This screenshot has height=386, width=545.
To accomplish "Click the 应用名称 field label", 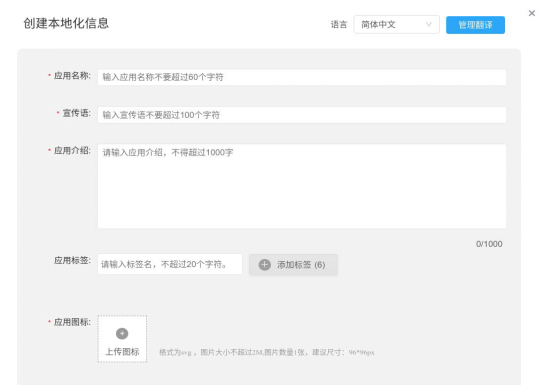I will click(72, 76).
